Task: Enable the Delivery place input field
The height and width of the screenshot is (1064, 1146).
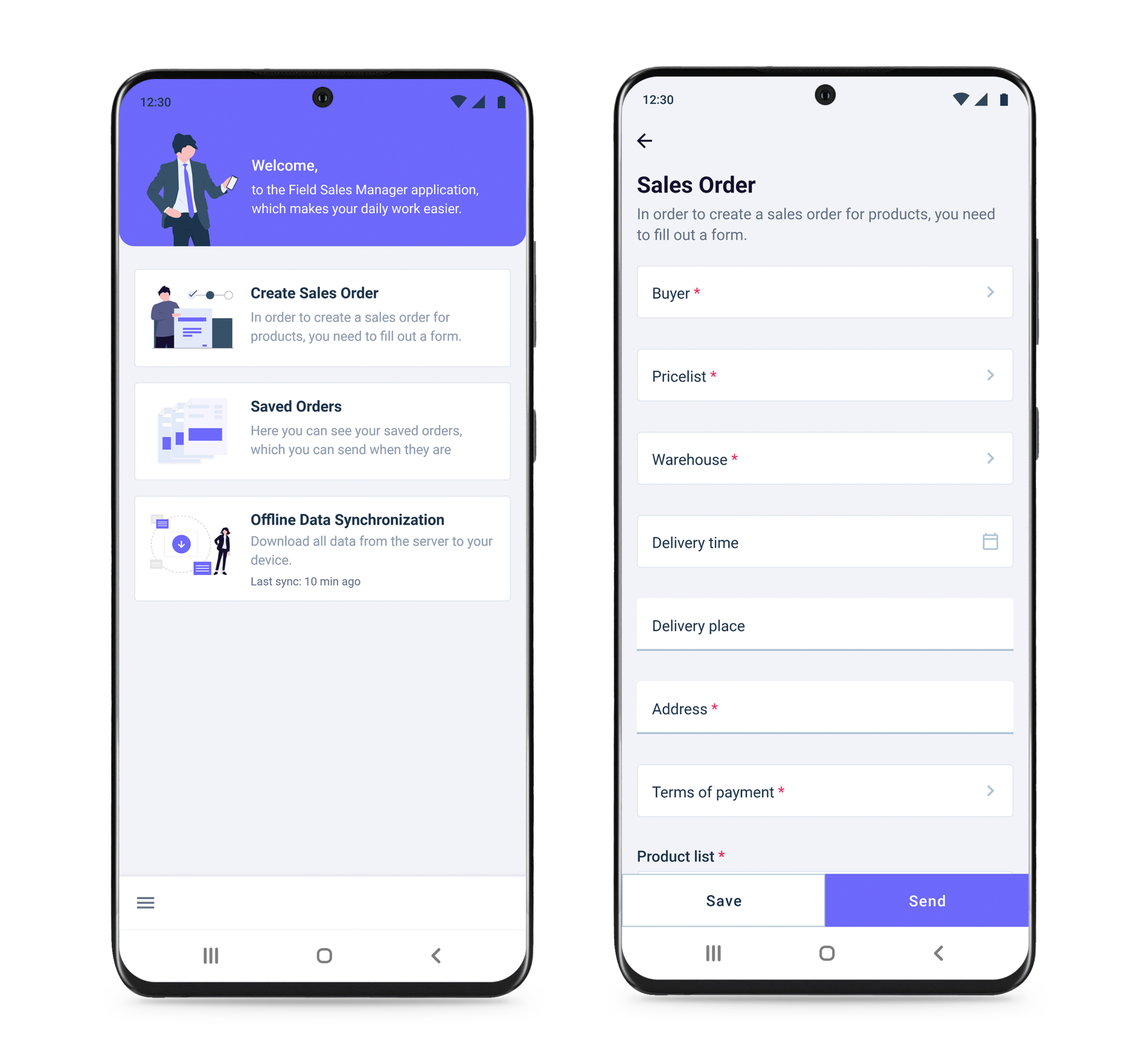Action: [825, 625]
